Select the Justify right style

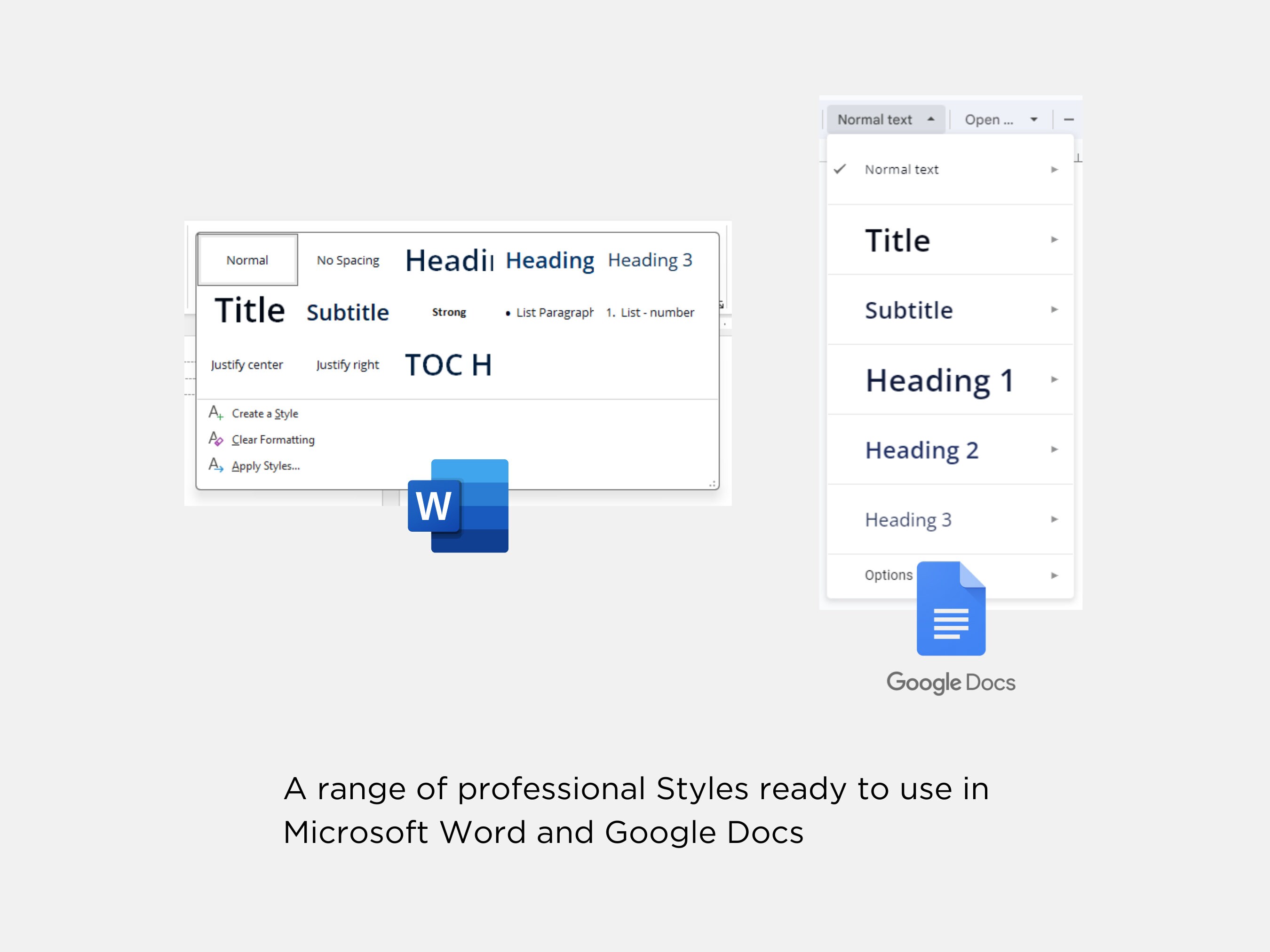click(x=347, y=364)
